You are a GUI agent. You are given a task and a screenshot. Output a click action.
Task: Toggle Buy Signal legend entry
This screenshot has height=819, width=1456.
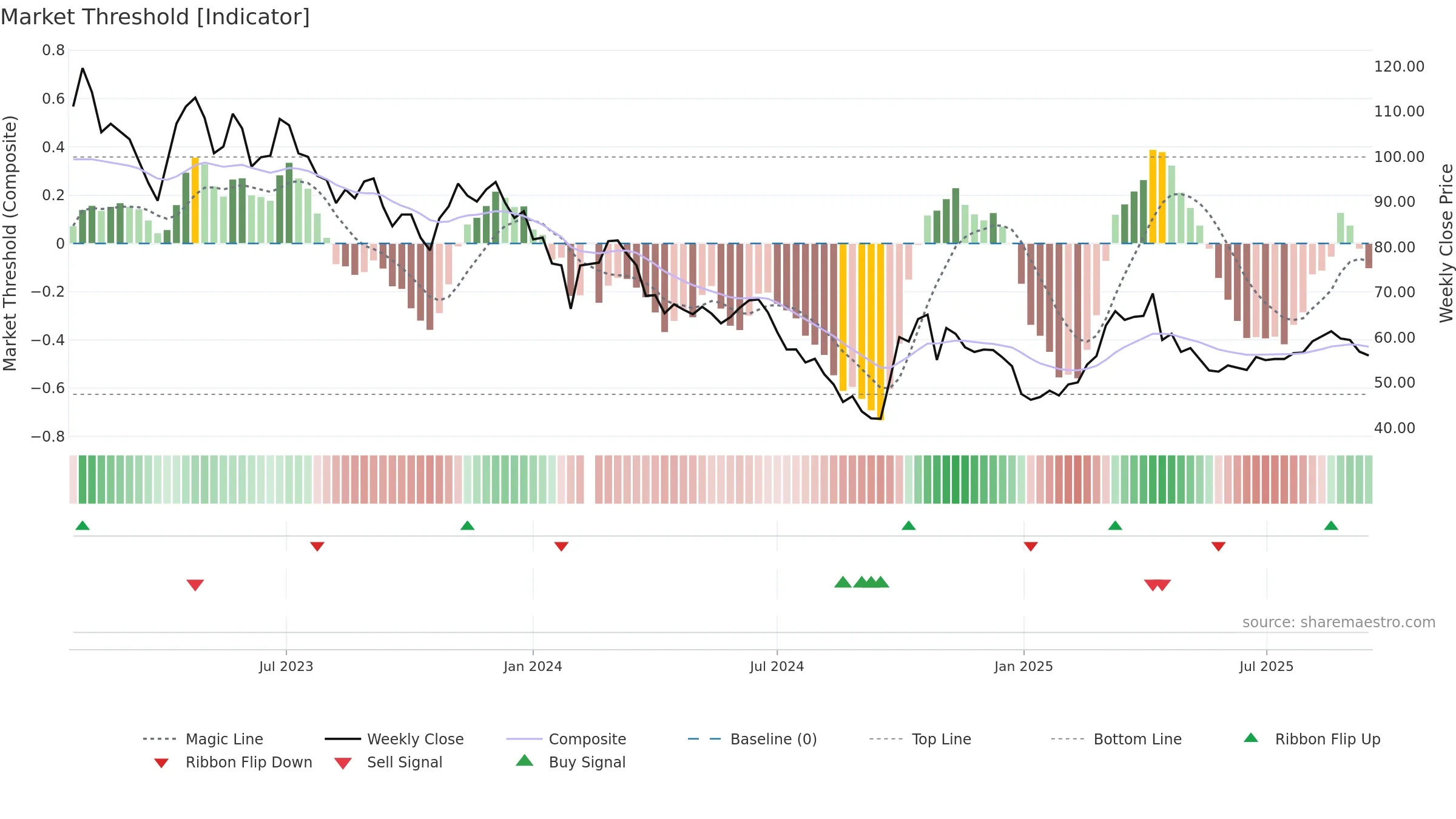point(570,762)
